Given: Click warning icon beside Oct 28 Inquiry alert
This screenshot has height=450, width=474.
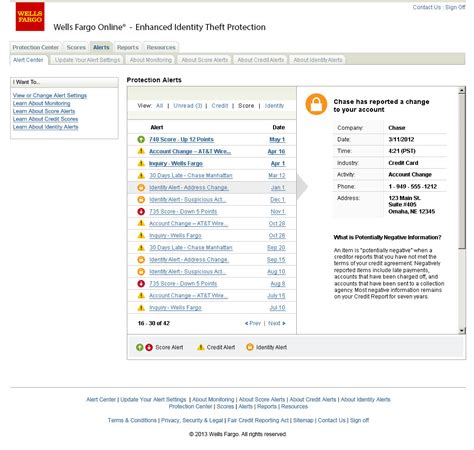Looking at the screenshot, I should [x=141, y=235].
